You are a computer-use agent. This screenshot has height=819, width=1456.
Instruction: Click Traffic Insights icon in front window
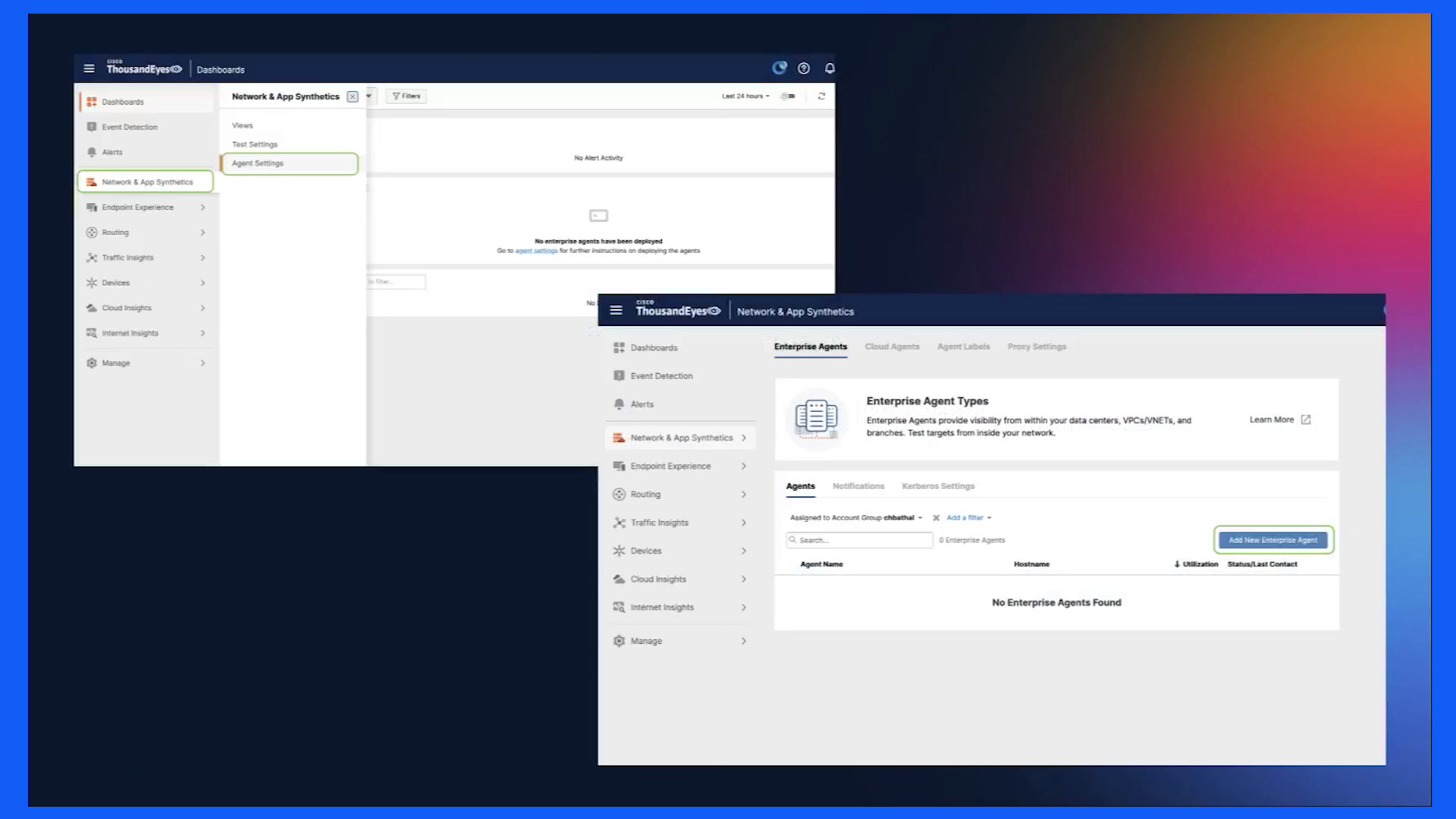click(619, 522)
